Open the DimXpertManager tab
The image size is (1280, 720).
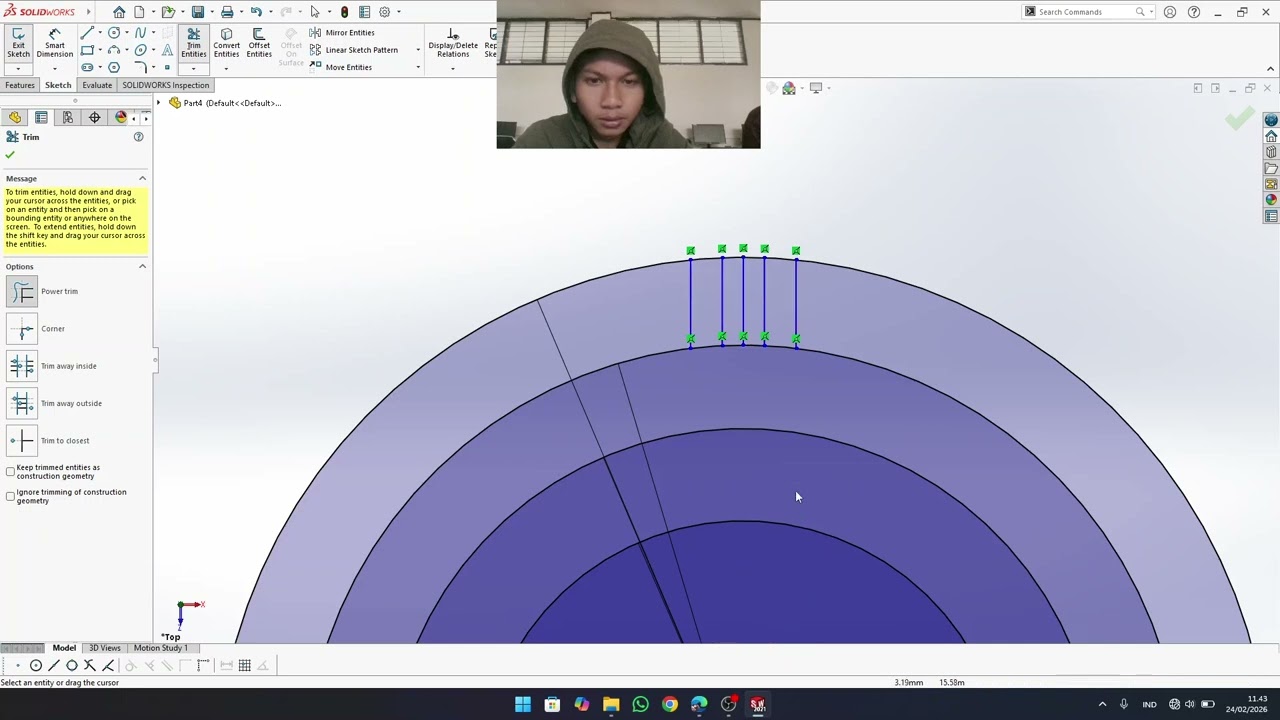pos(95,117)
